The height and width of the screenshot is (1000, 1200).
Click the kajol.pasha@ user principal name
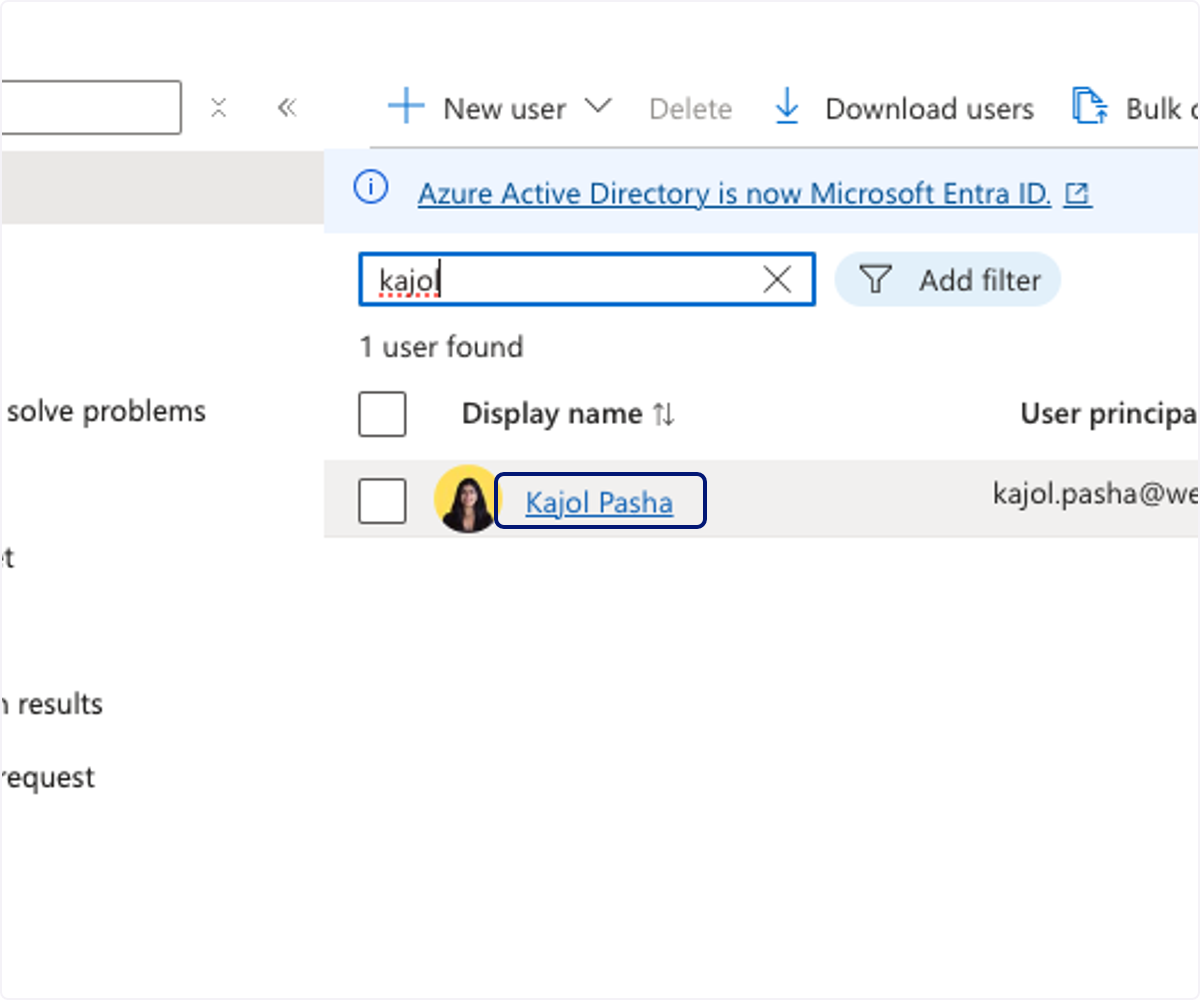tap(1095, 492)
